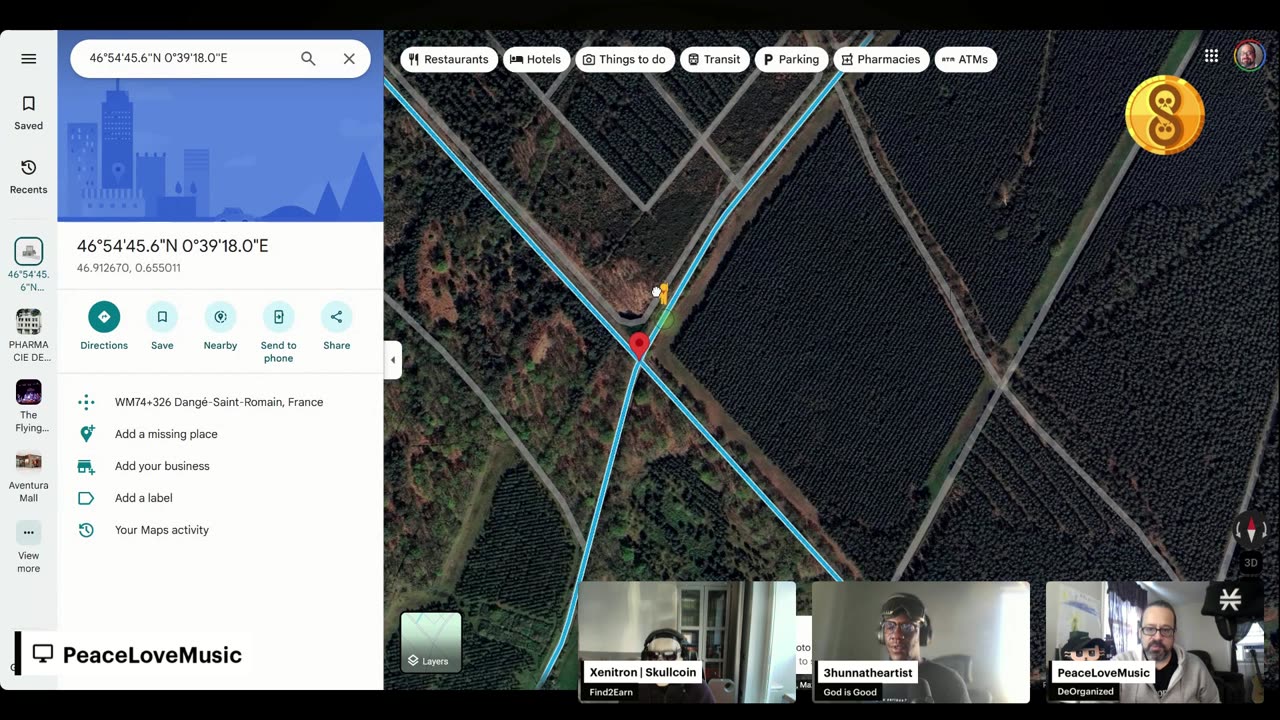Click the plus code dots icon
The height and width of the screenshot is (720, 1280).
click(x=86, y=402)
